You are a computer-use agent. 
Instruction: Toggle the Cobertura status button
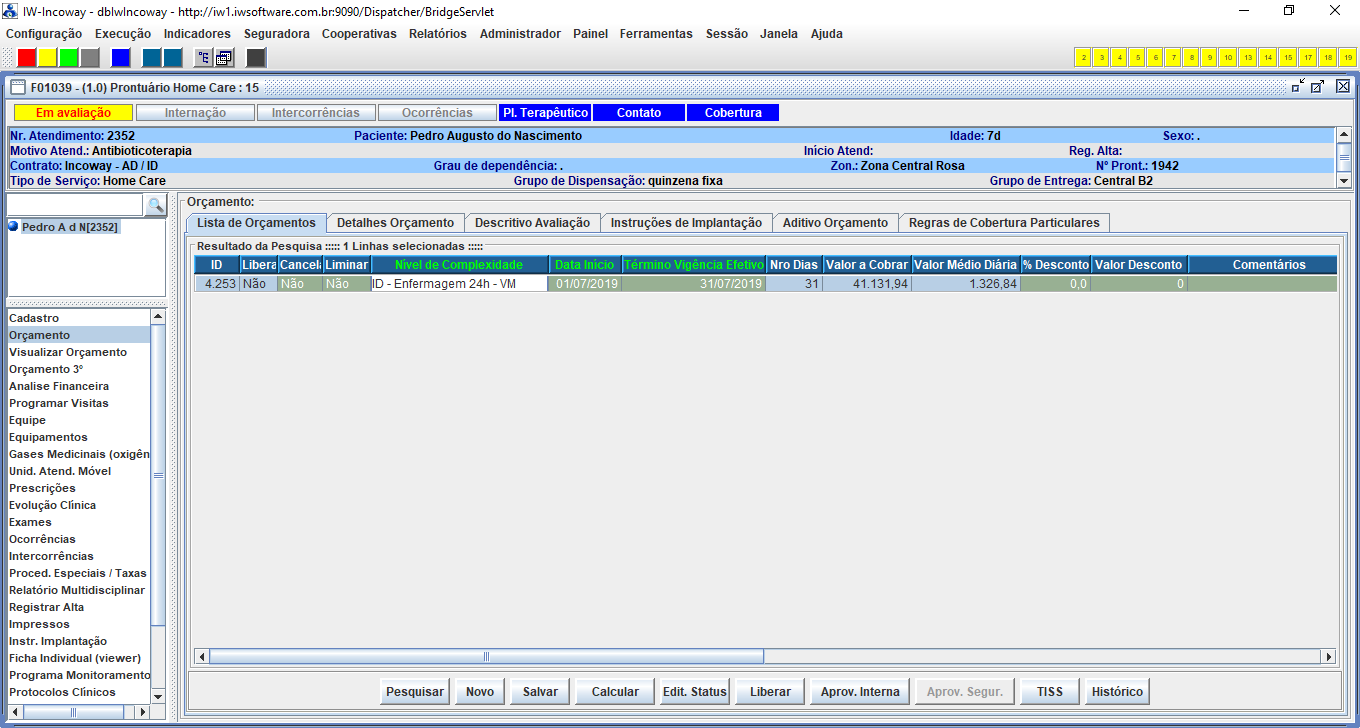[x=733, y=113]
